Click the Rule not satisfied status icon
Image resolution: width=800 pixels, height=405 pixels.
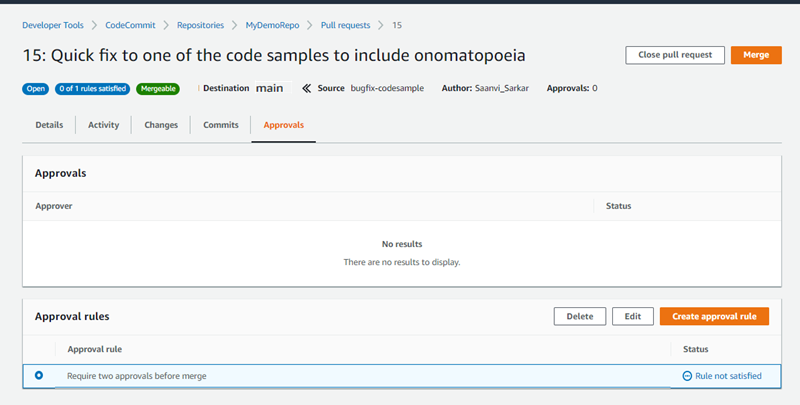point(687,376)
